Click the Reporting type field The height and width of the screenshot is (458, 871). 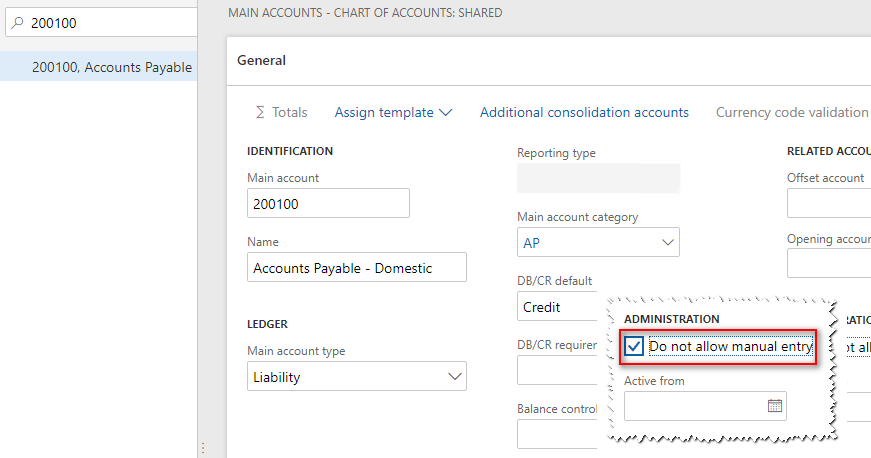click(x=598, y=178)
